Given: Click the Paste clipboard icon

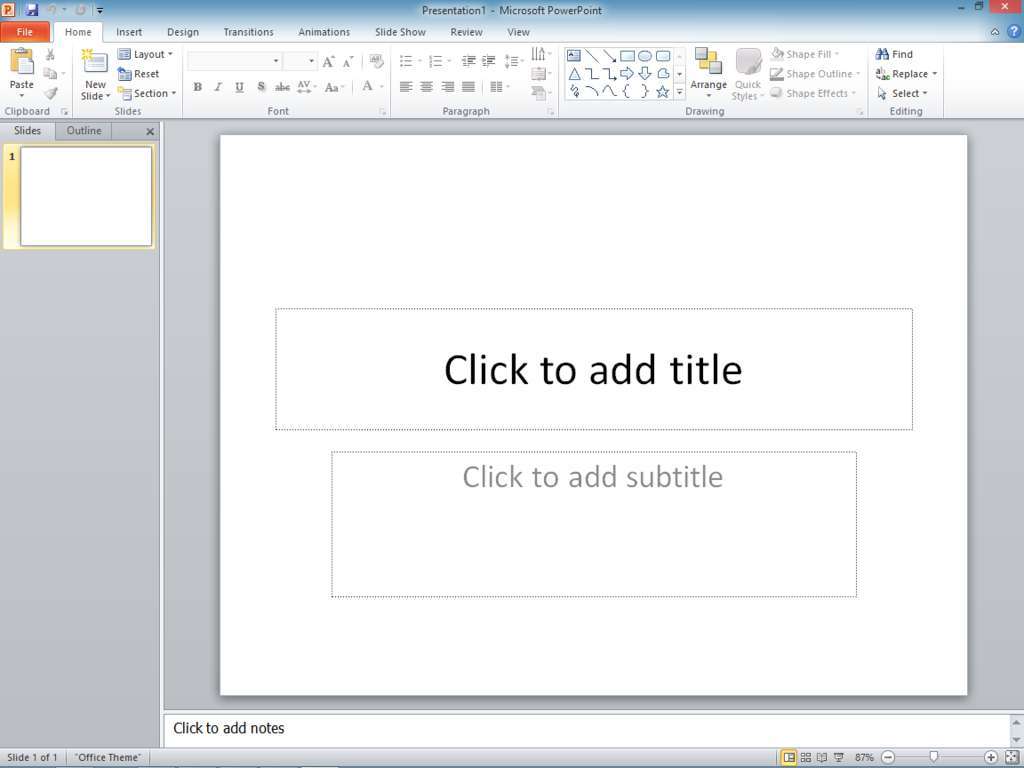Looking at the screenshot, I should 22,62.
